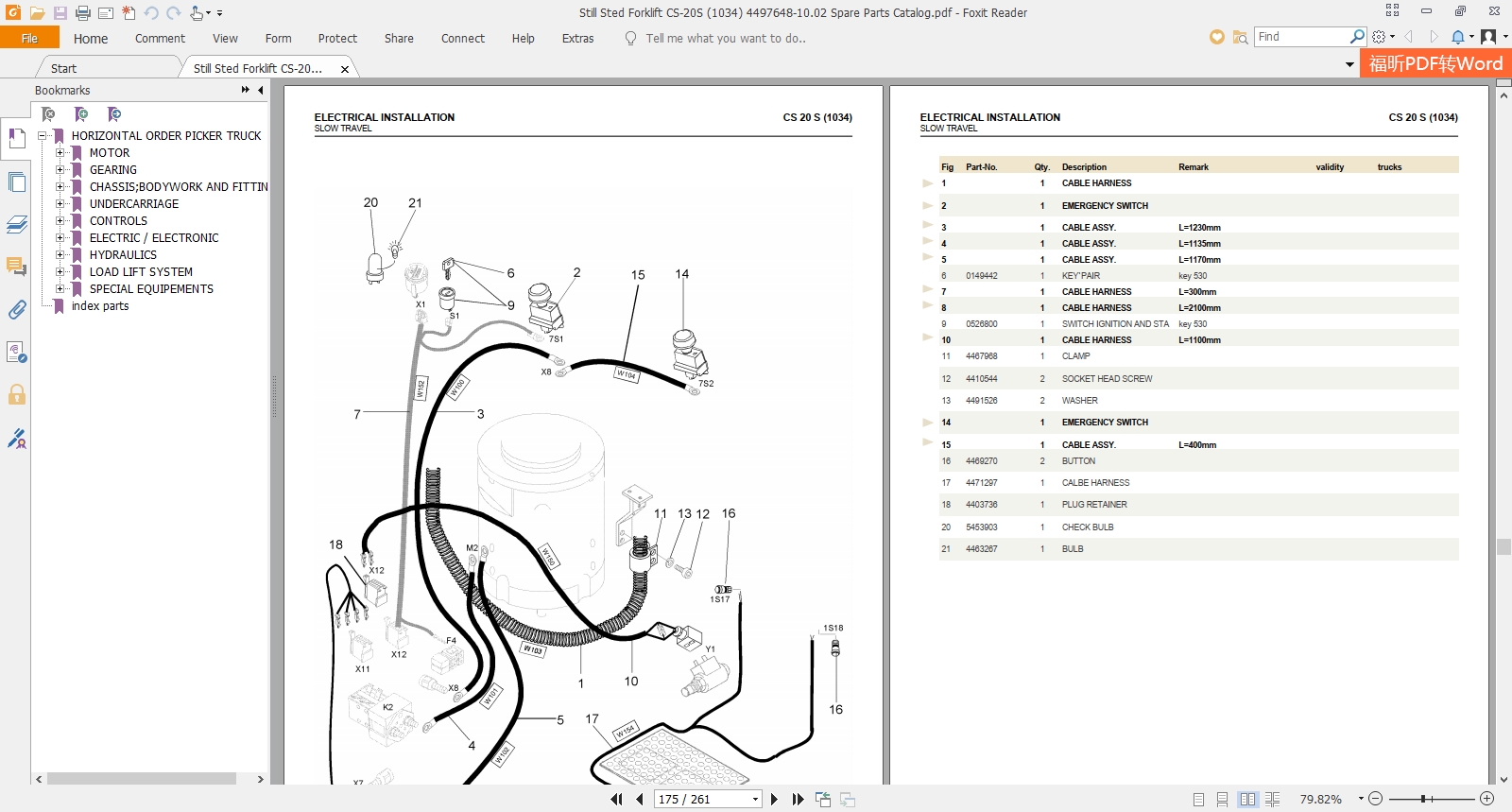The image size is (1512, 812).
Task: Open the Comment ribbon tab
Action: point(160,39)
